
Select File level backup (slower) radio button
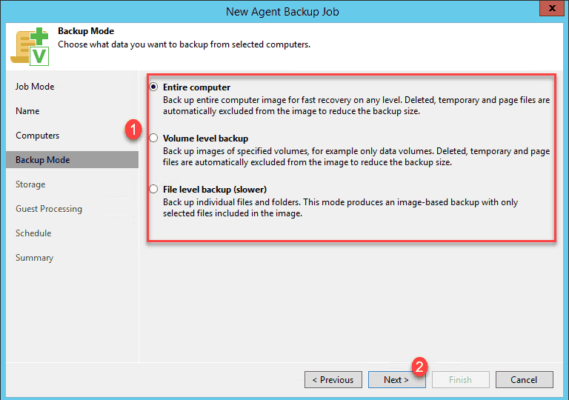pos(154,189)
